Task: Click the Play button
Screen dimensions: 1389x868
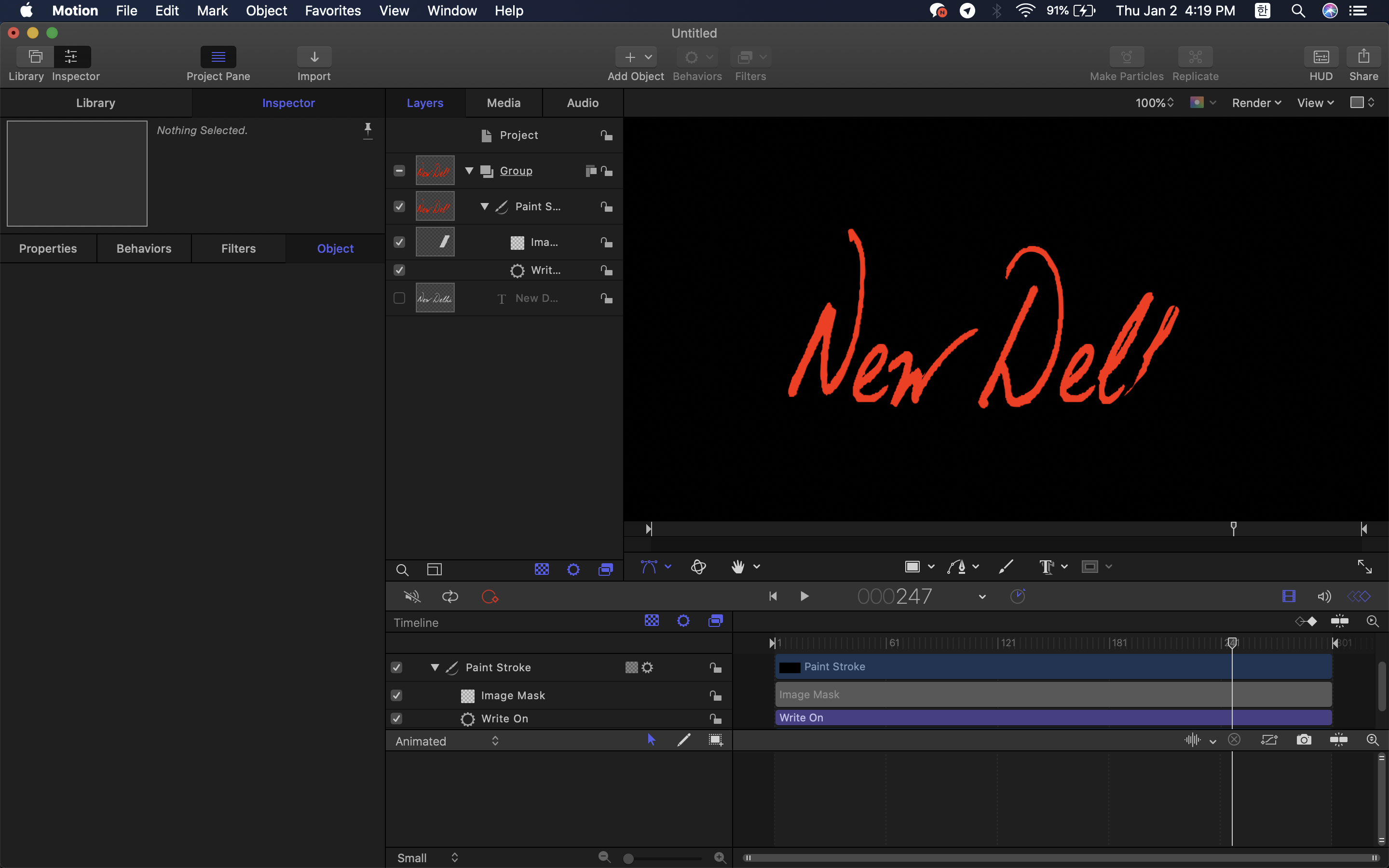Action: click(804, 597)
